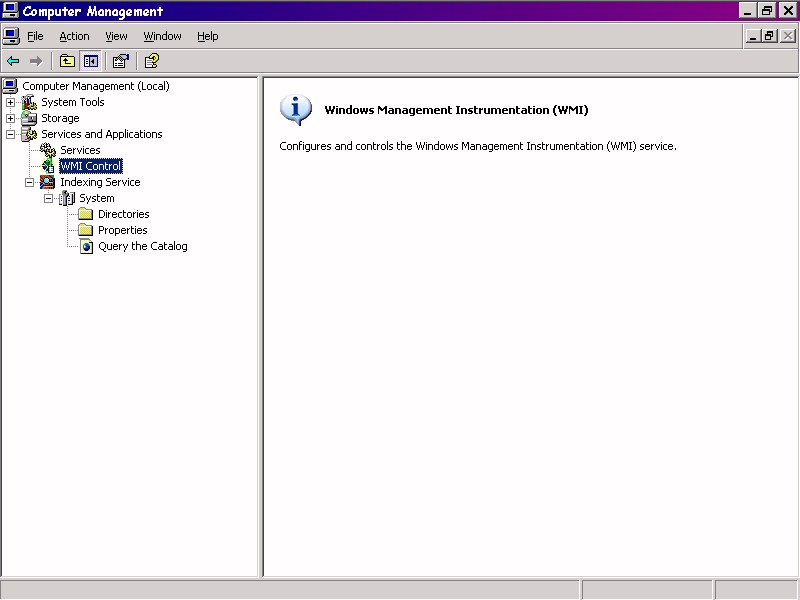
Task: Select Computer Management (Local) label
Action: pyautogui.click(x=96, y=86)
